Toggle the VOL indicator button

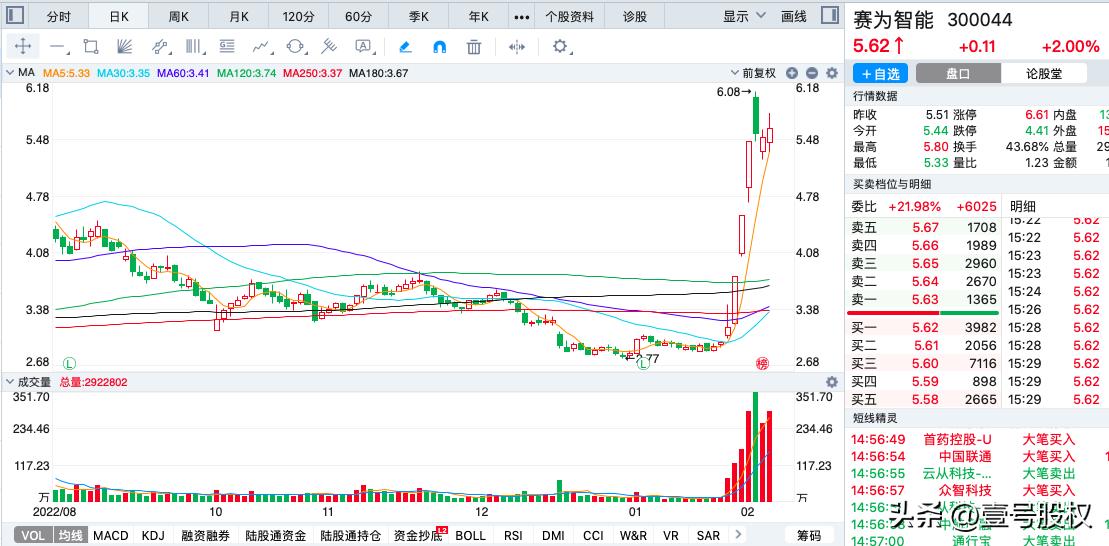33,535
